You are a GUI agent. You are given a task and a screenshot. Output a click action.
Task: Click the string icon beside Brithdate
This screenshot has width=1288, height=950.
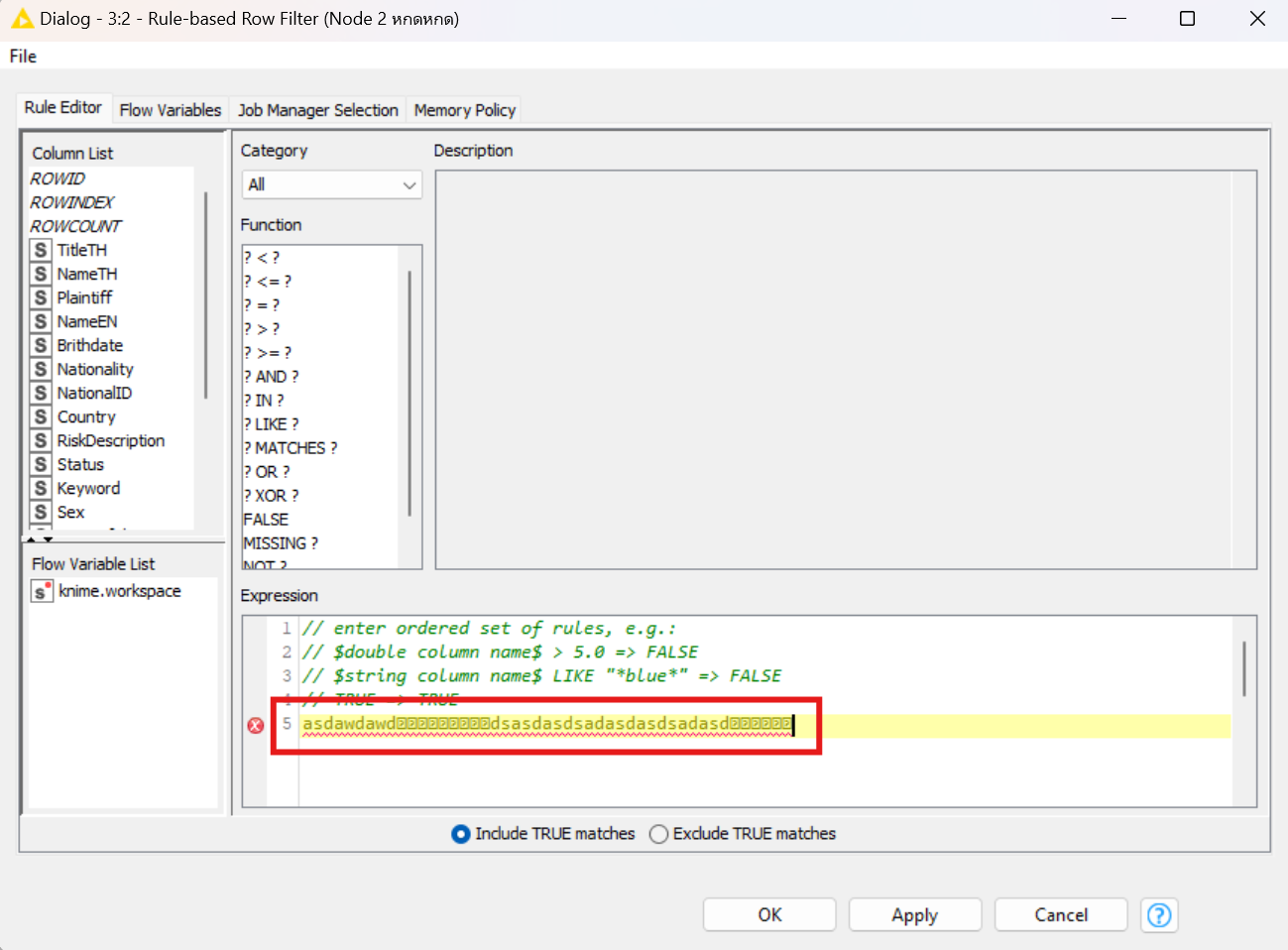click(x=41, y=345)
